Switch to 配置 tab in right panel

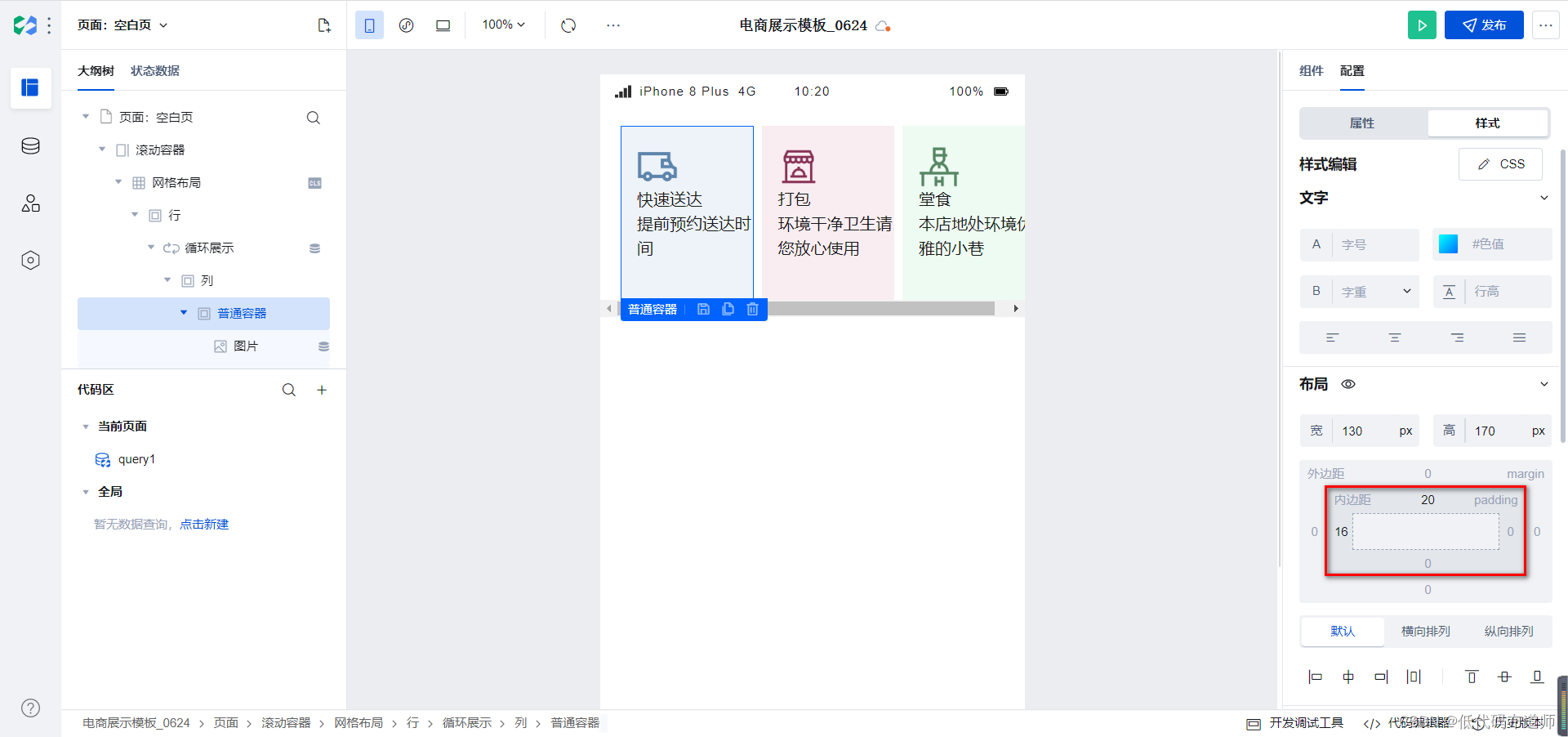coord(1352,71)
